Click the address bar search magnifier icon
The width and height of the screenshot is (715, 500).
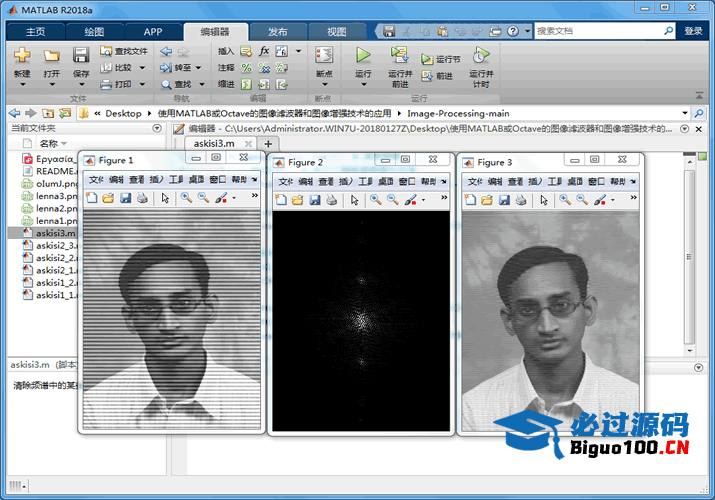699,113
